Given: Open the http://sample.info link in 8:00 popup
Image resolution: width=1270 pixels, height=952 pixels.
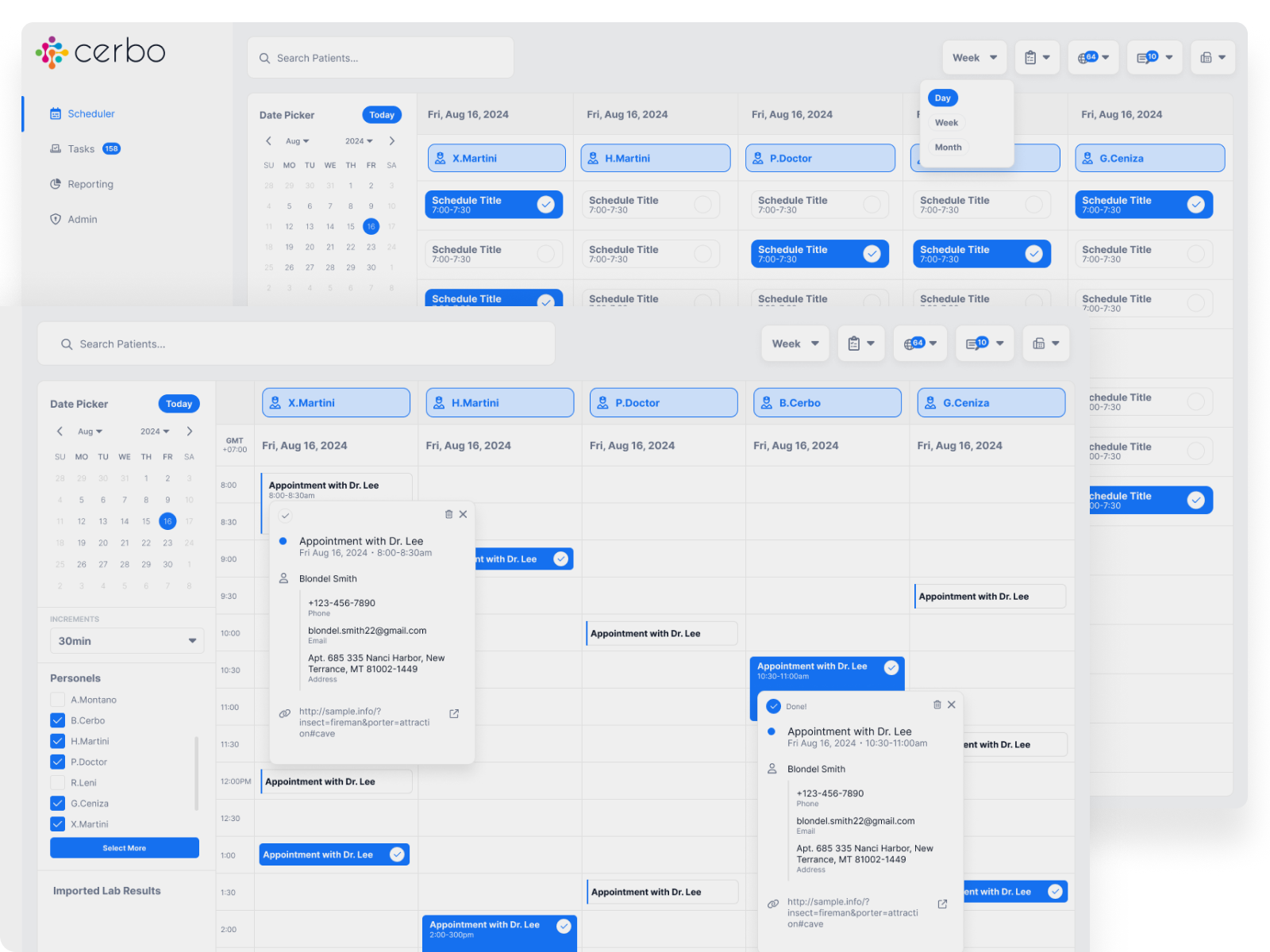Looking at the screenshot, I should (364, 723).
